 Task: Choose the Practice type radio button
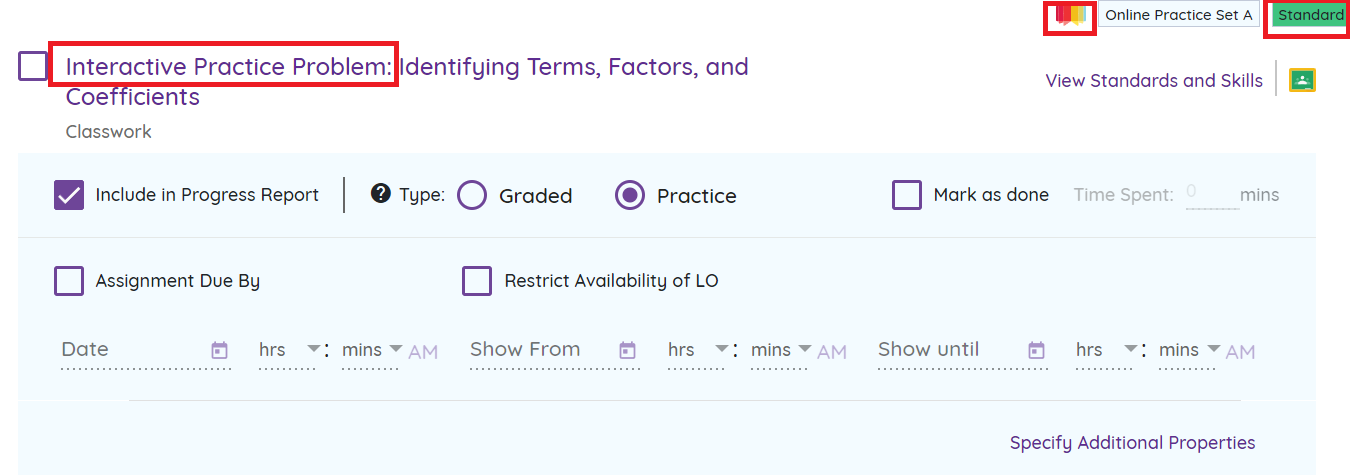click(x=630, y=195)
